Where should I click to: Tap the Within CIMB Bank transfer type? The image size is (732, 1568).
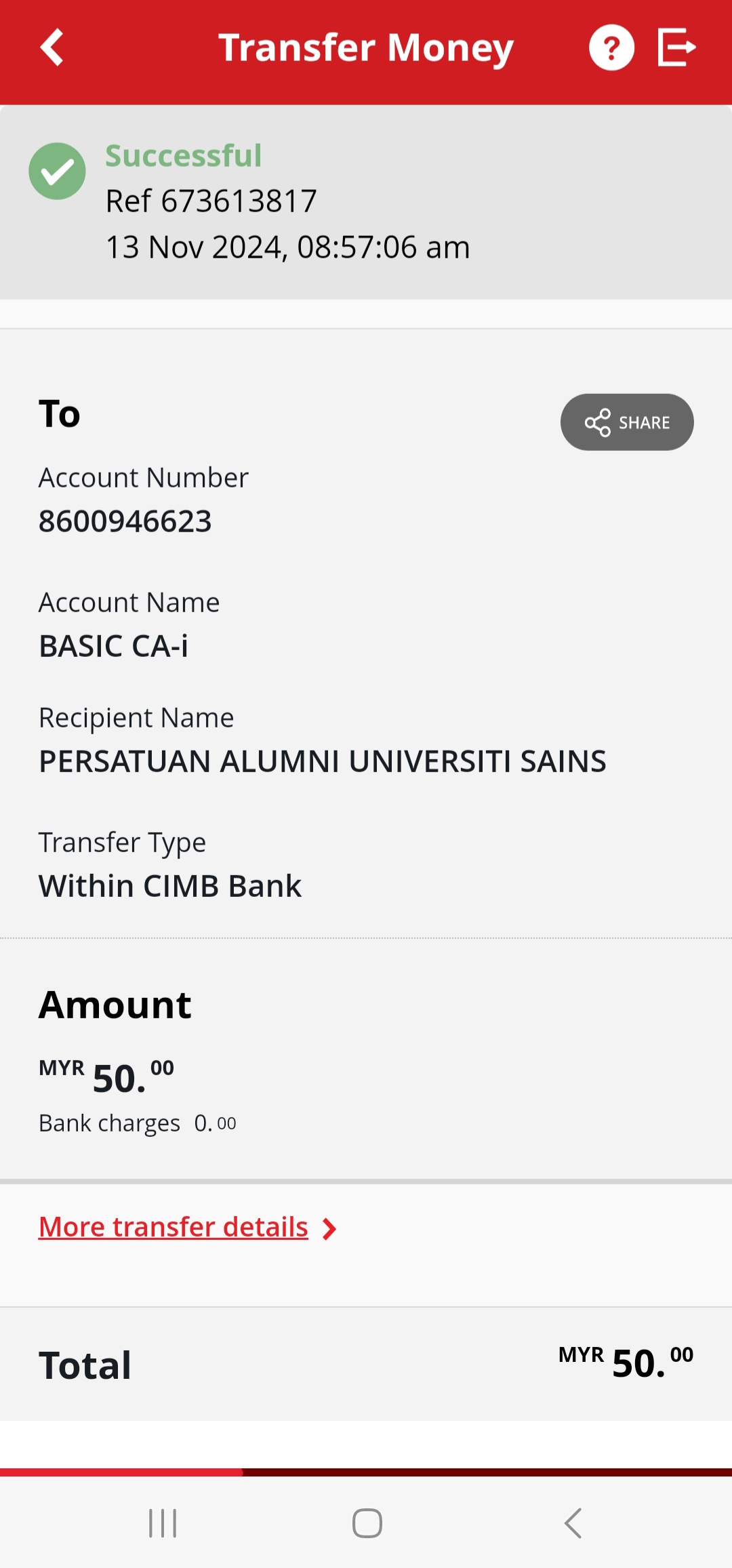[170, 886]
